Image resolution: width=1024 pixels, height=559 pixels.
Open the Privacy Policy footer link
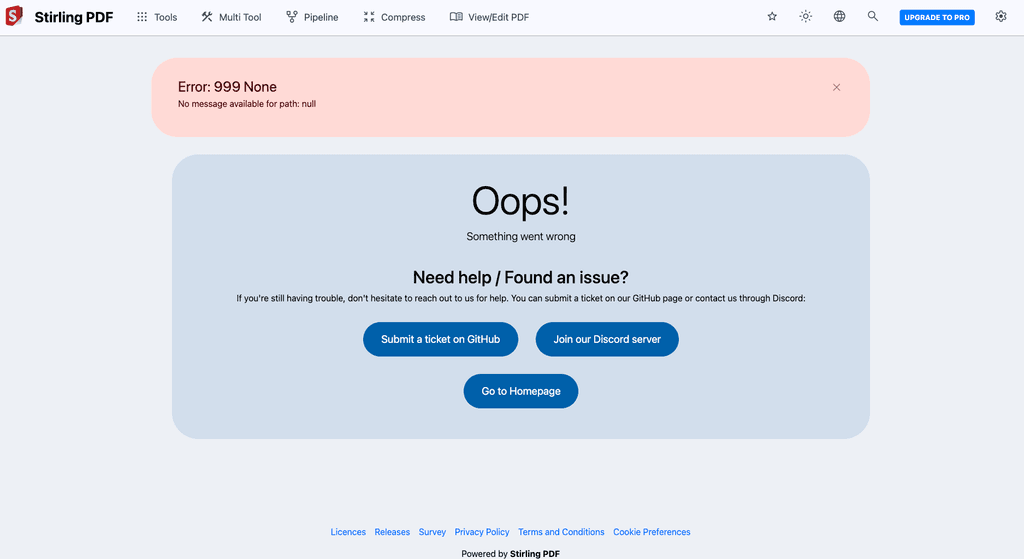pos(482,532)
